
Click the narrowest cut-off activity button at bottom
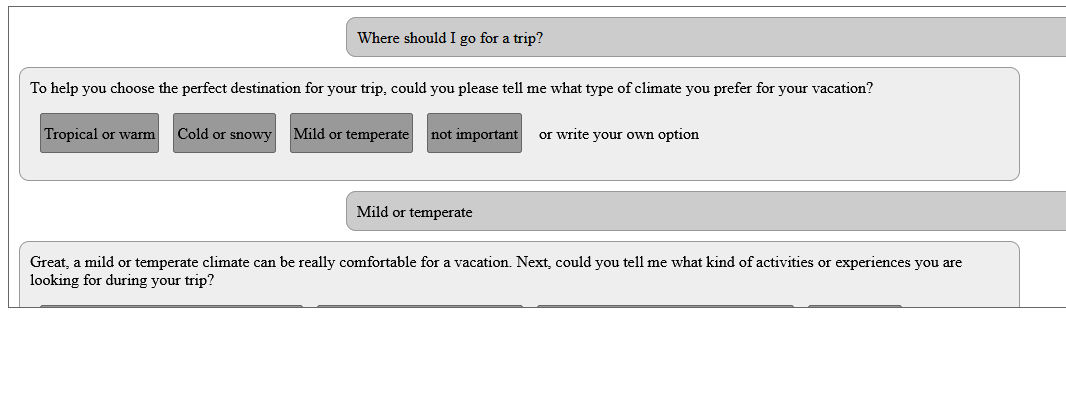854,306
